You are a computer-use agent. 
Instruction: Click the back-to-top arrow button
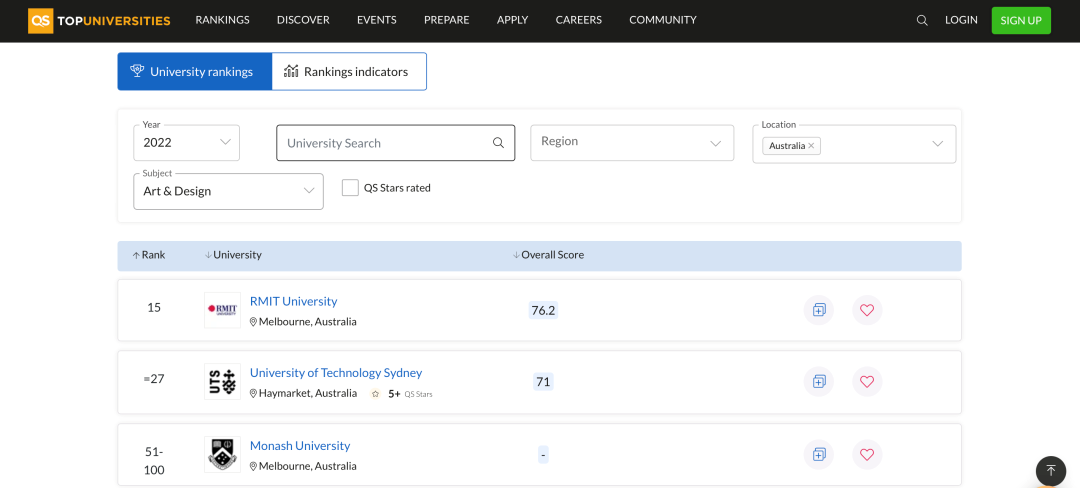(1051, 471)
